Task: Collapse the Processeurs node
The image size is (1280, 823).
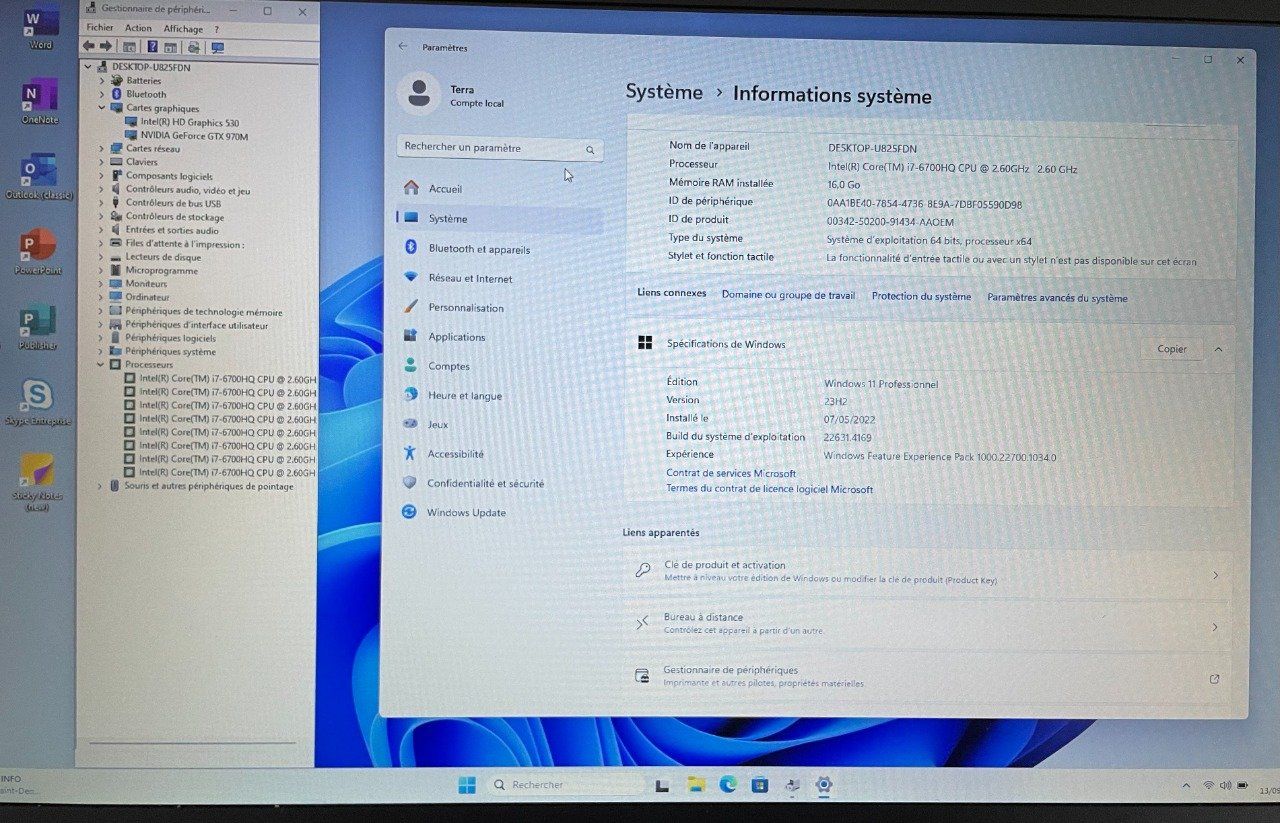Action: (x=101, y=365)
